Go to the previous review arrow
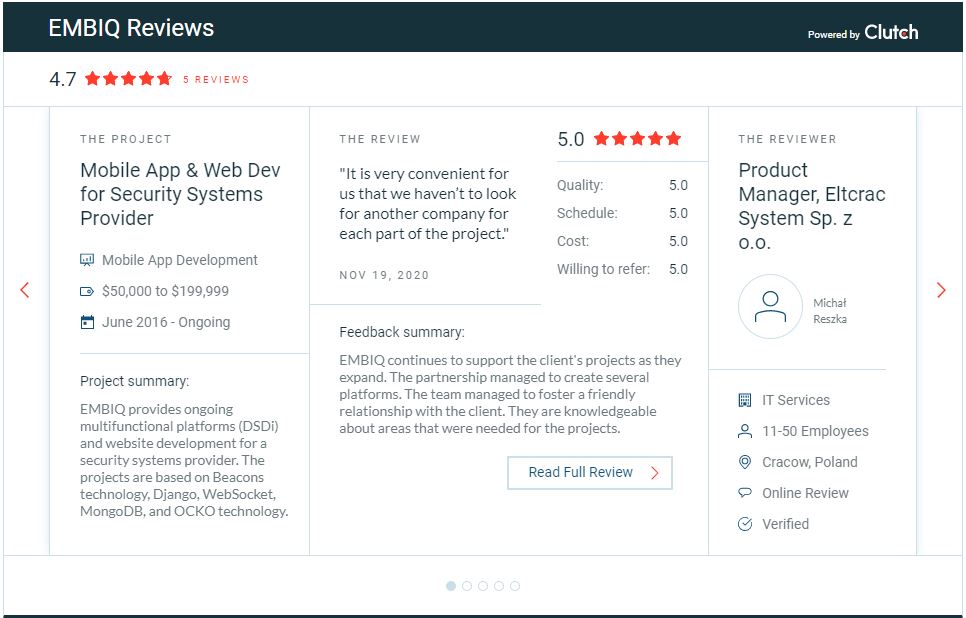The image size is (966, 618). pyautogui.click(x=25, y=290)
